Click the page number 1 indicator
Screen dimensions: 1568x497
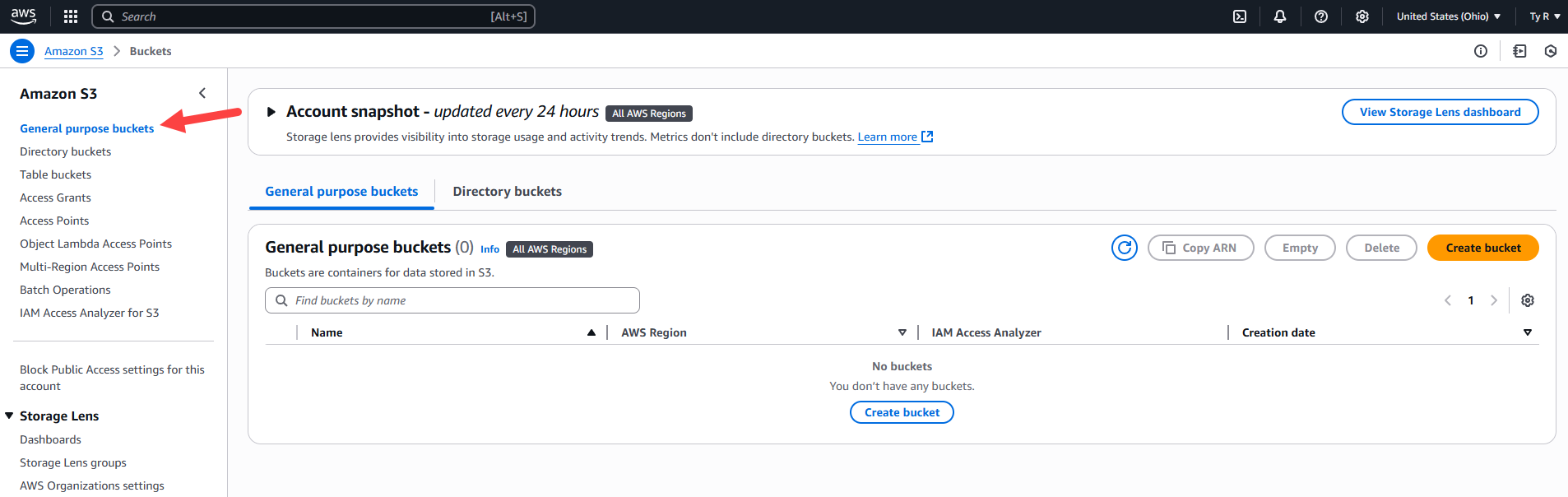[1471, 300]
